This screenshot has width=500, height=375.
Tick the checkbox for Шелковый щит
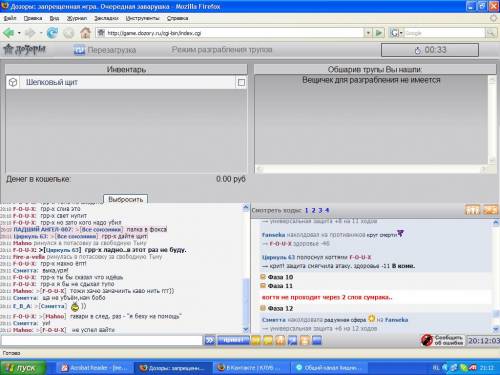pyautogui.click(x=241, y=82)
